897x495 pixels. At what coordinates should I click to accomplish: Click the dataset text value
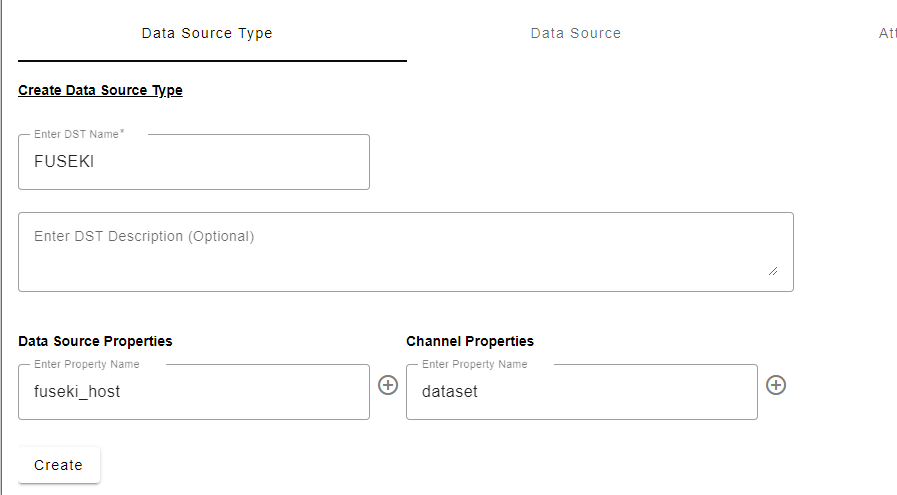pyautogui.click(x=450, y=392)
